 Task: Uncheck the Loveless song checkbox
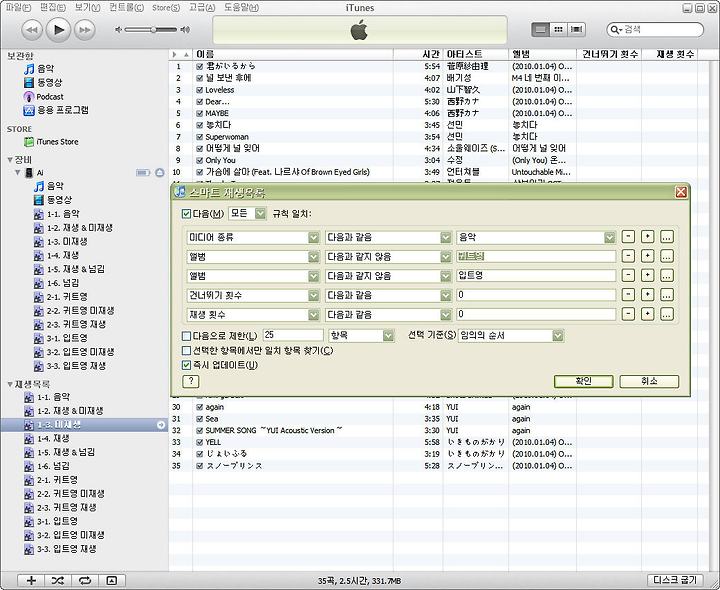(x=199, y=90)
